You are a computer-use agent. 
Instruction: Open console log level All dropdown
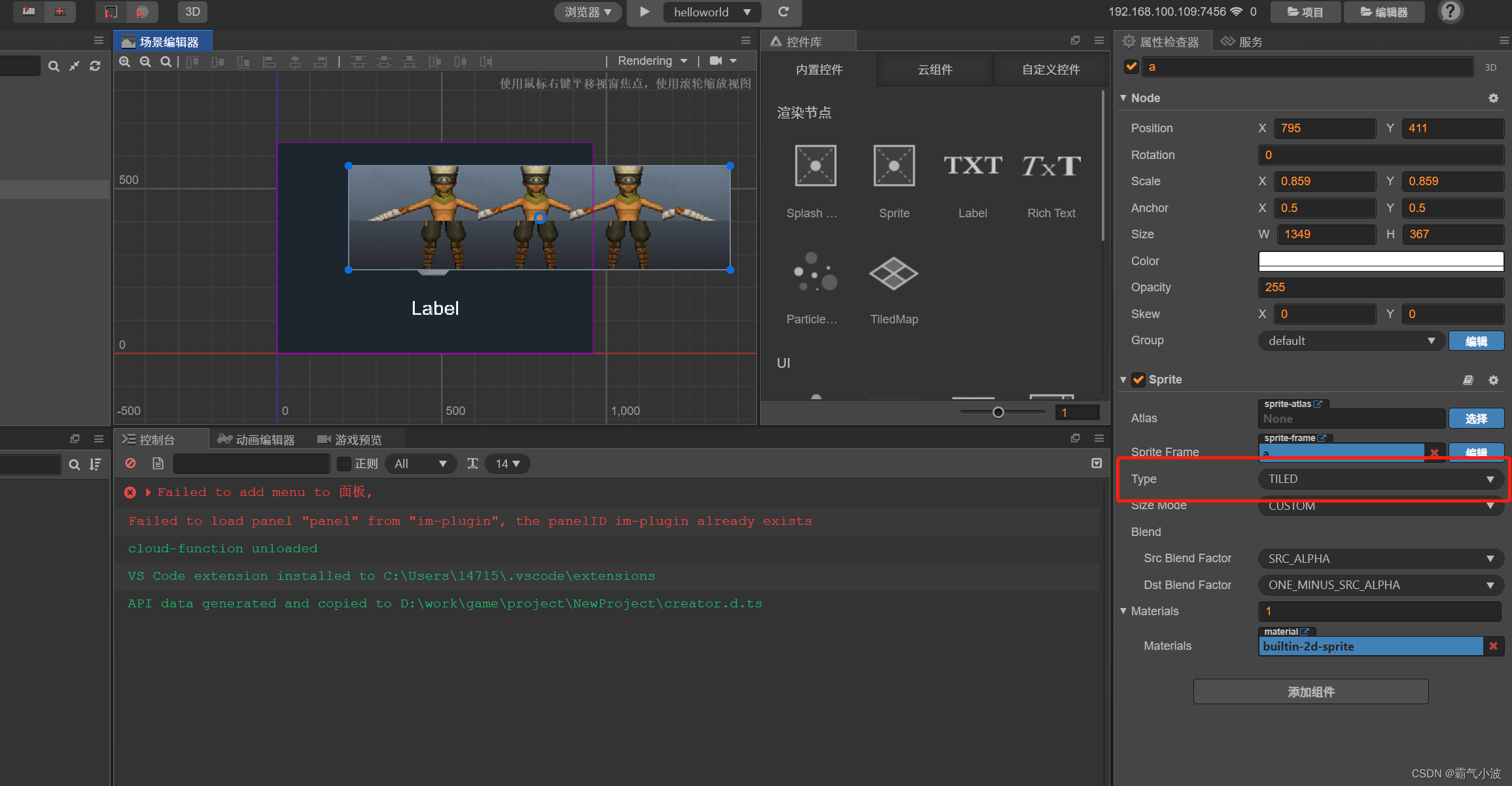[x=421, y=463]
